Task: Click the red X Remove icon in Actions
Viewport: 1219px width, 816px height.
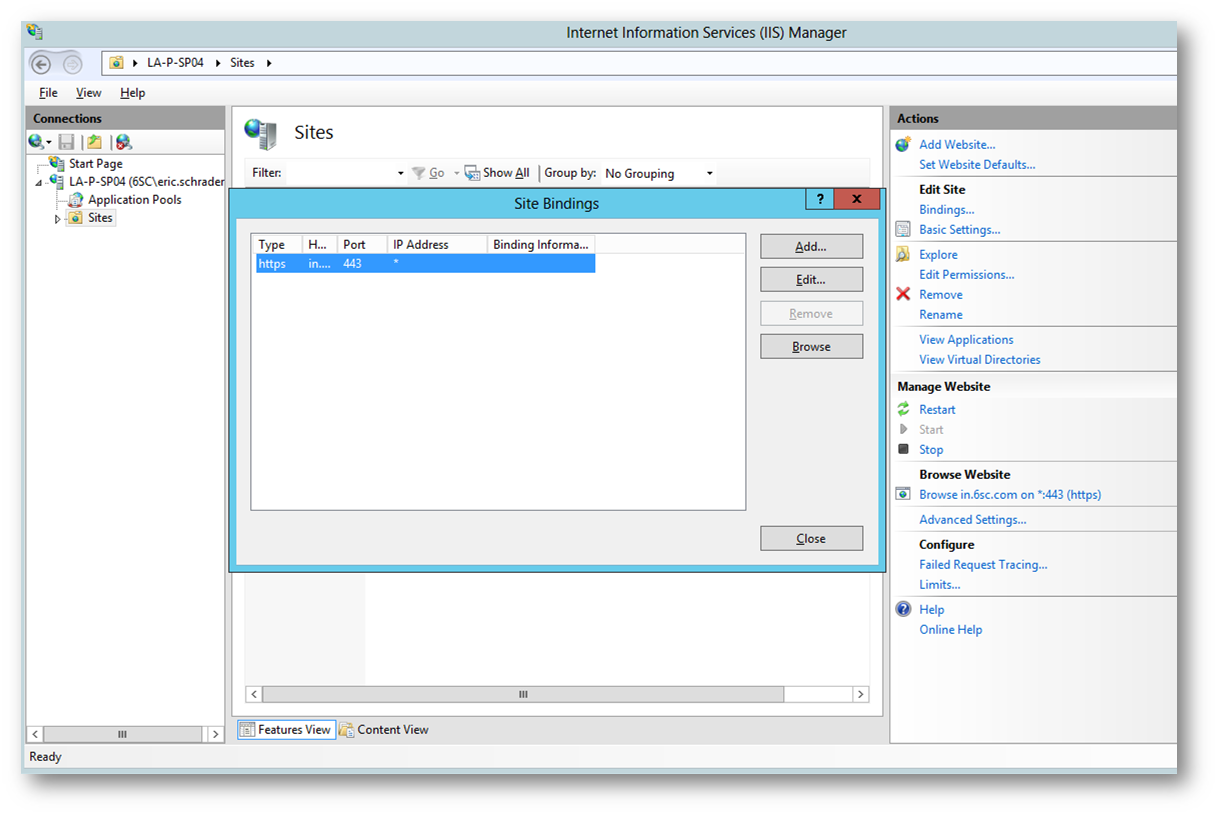Action: (903, 294)
